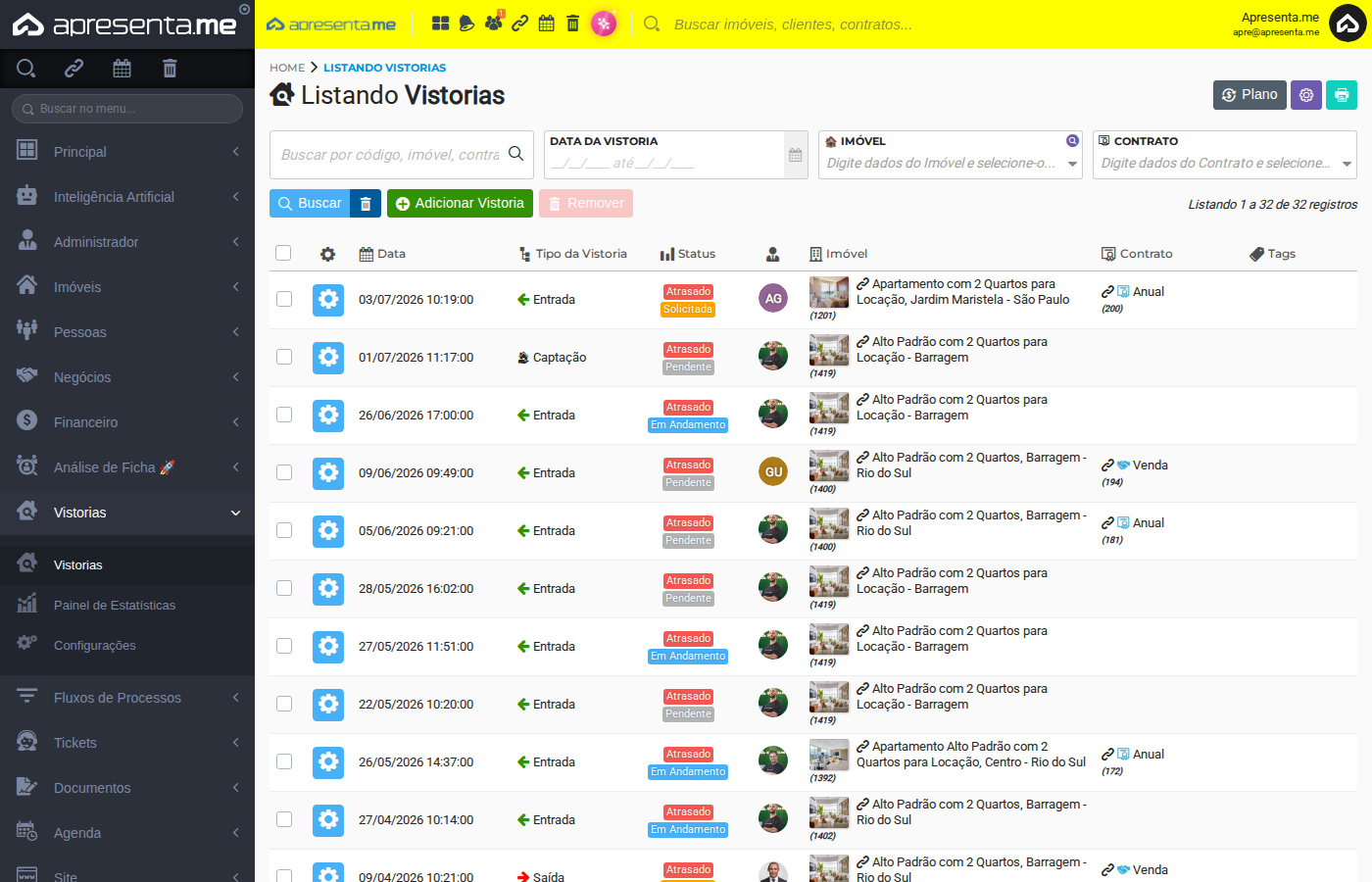The image size is (1372, 882).
Task: Expand the Inteligência Artificial sidebar menu
Action: click(127, 197)
